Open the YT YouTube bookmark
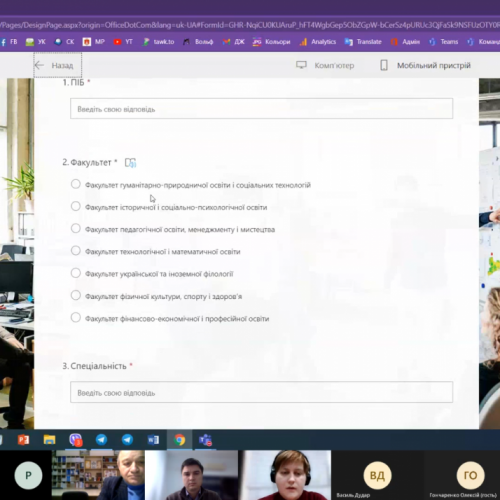 click(123, 42)
